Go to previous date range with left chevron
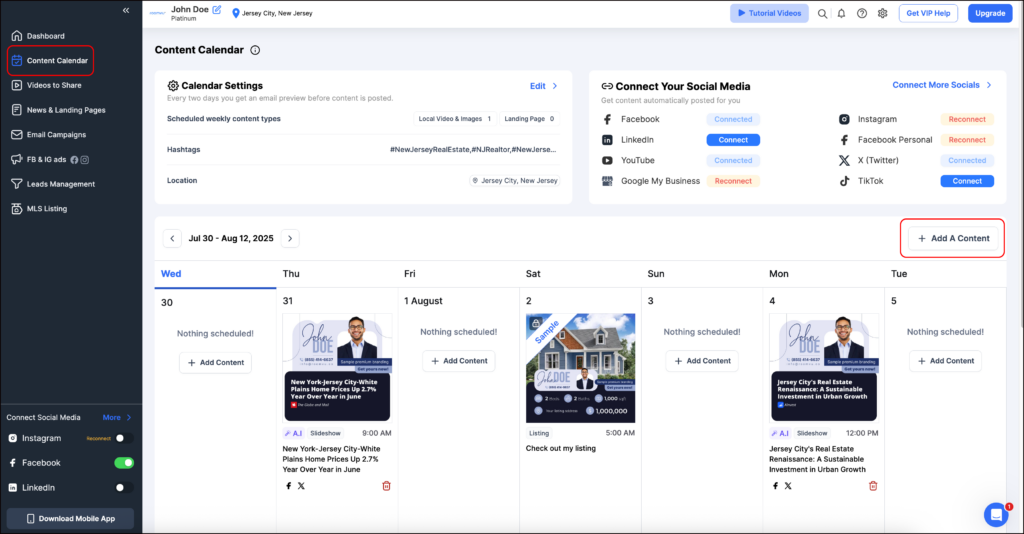Viewport: 1024px width, 534px height. pos(172,238)
